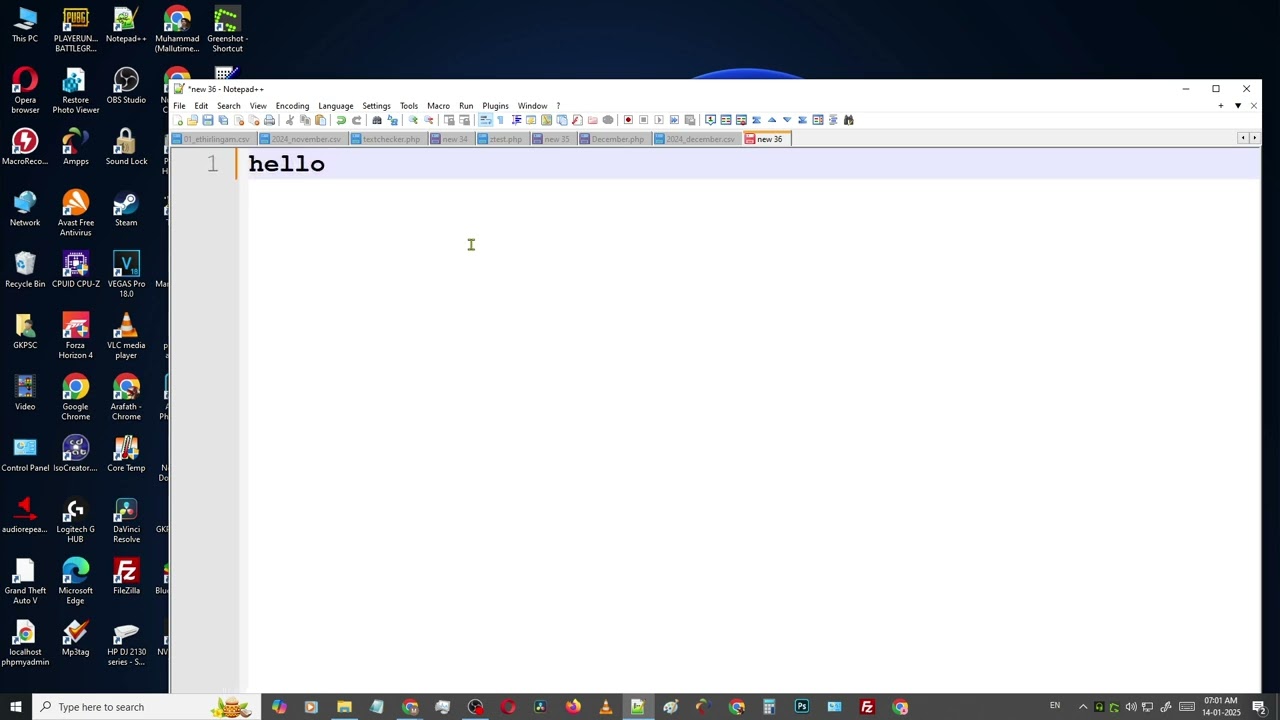Screen dimensions: 1280x720
Task: Toggle the file Monitoring (tail -f) eye icon
Action: click(608, 120)
